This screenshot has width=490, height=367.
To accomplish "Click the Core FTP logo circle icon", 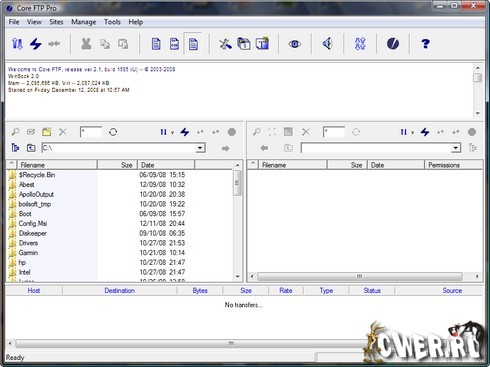I will [393, 44].
